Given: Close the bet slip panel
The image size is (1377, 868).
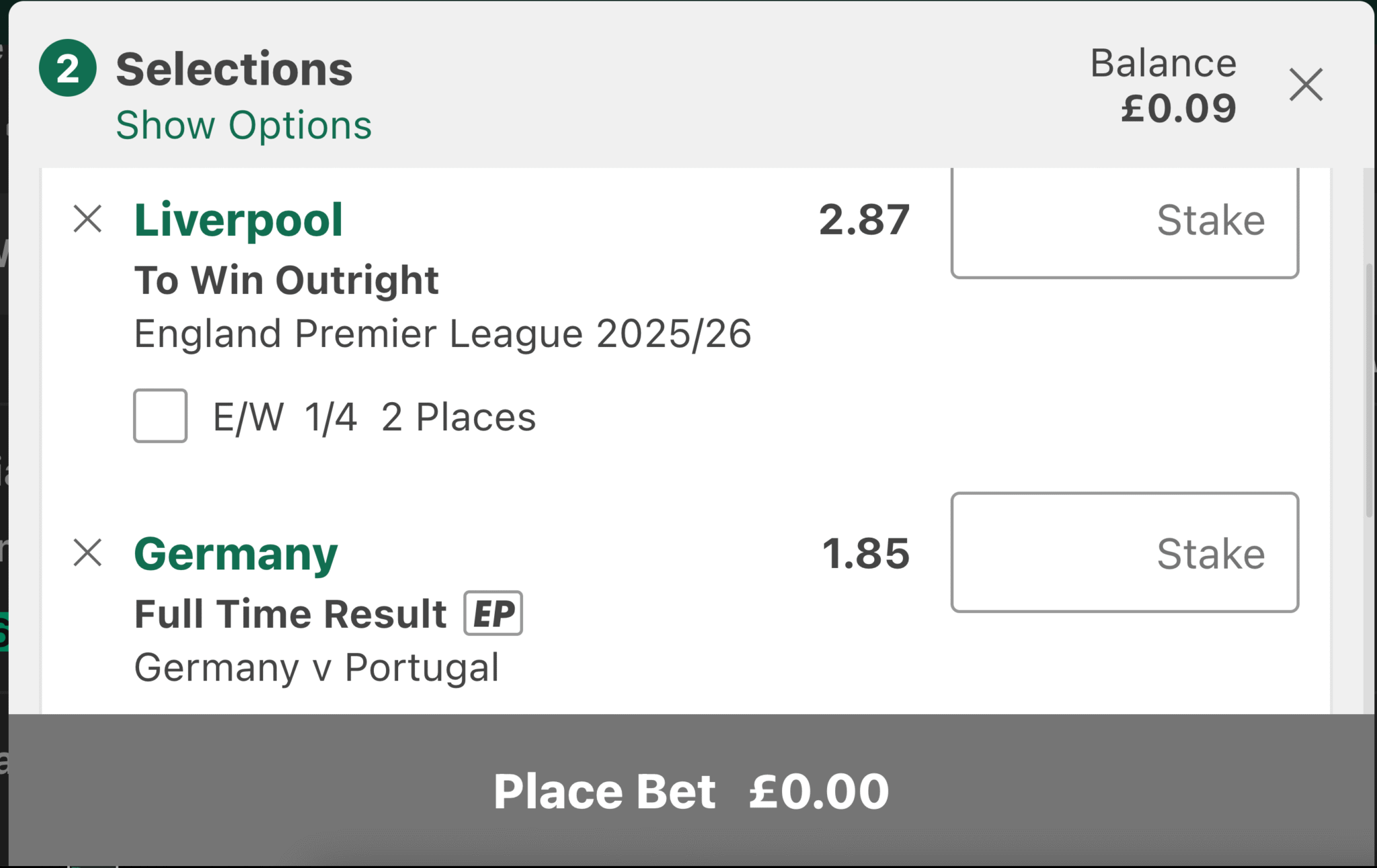Looking at the screenshot, I should (1306, 85).
